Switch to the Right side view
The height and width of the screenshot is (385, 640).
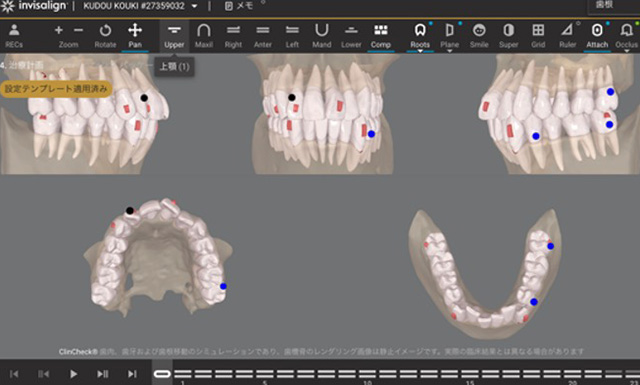tap(233, 36)
